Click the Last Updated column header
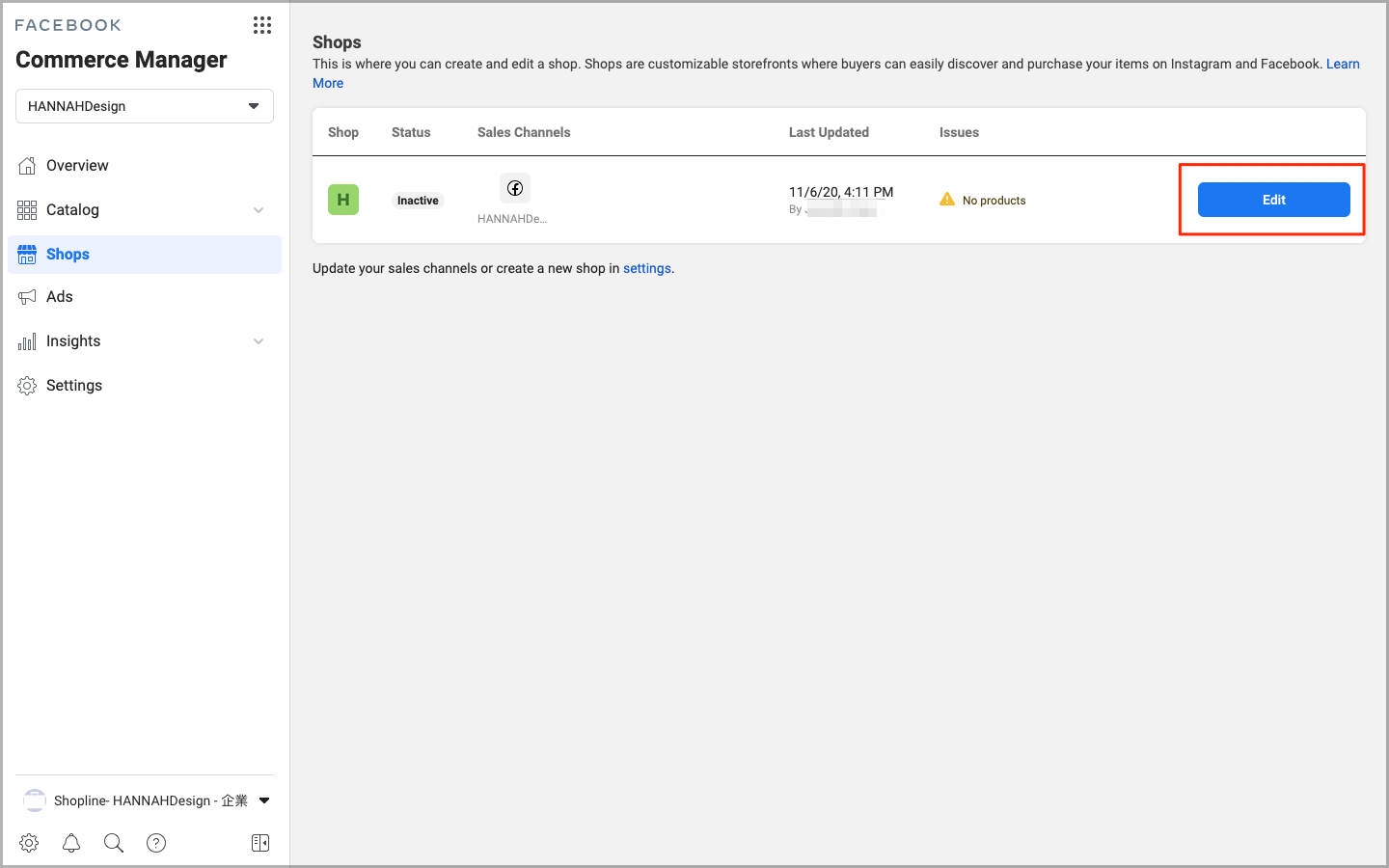 (829, 132)
